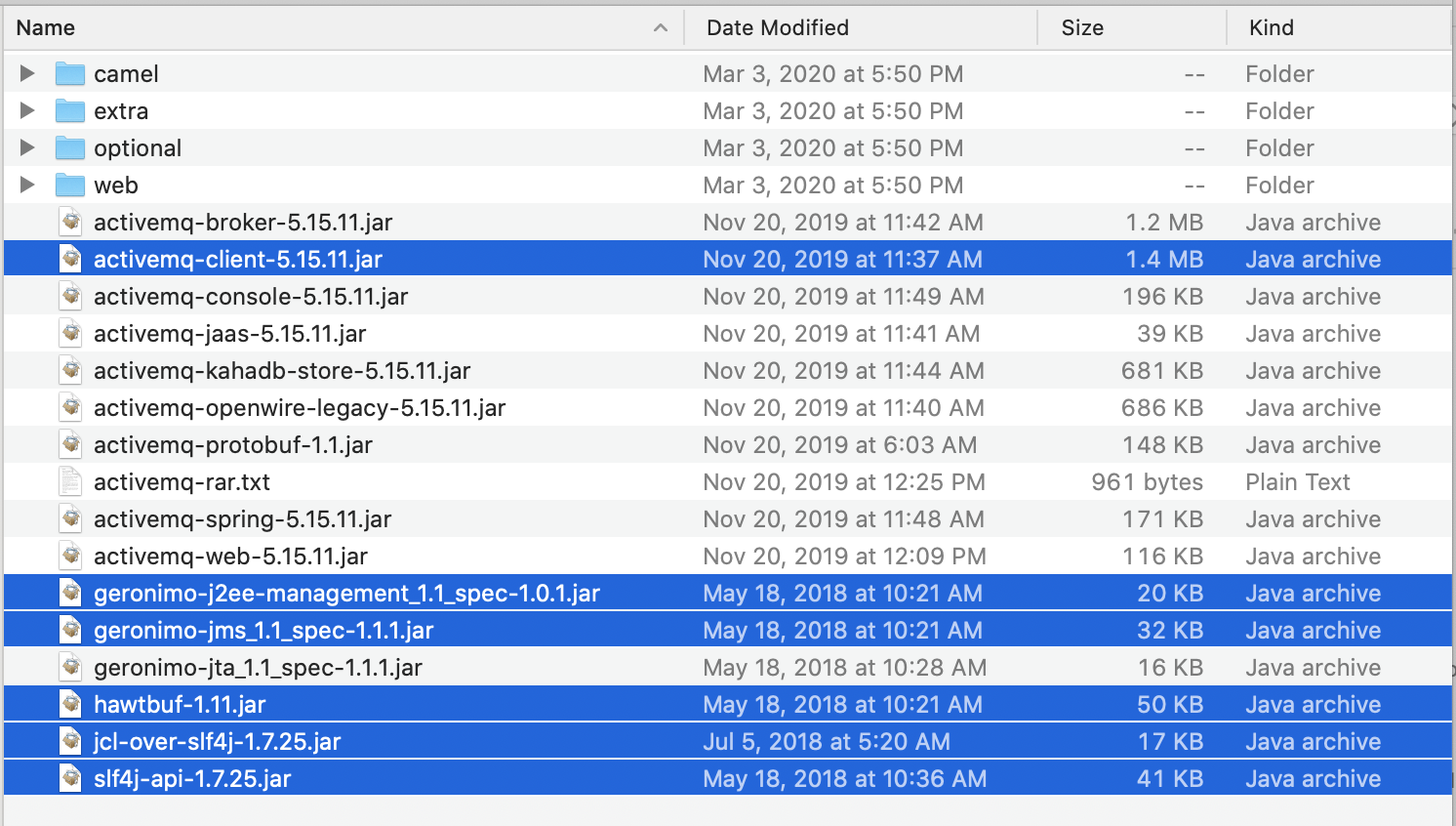Image resolution: width=1456 pixels, height=826 pixels.
Task: Click file name geronimo-jms_1.1_spec-1.1.1.jar
Action: (x=263, y=631)
